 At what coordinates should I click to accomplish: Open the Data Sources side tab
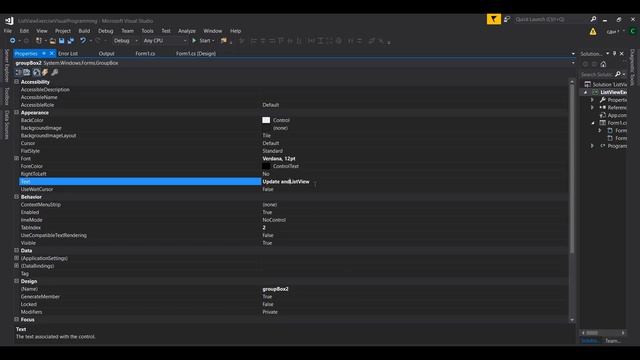pyautogui.click(x=7, y=124)
